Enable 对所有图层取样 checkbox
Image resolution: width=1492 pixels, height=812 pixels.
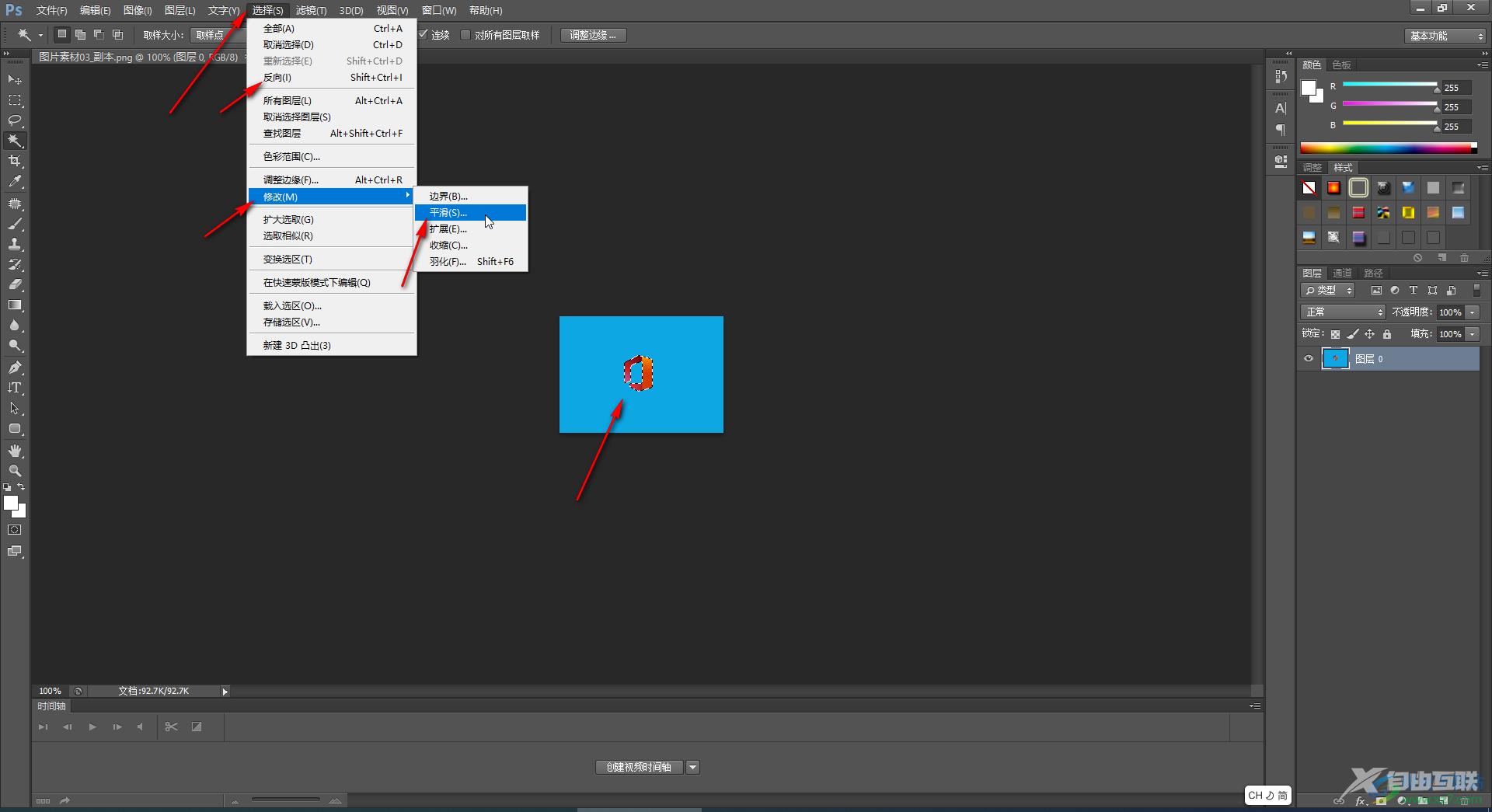tap(465, 35)
